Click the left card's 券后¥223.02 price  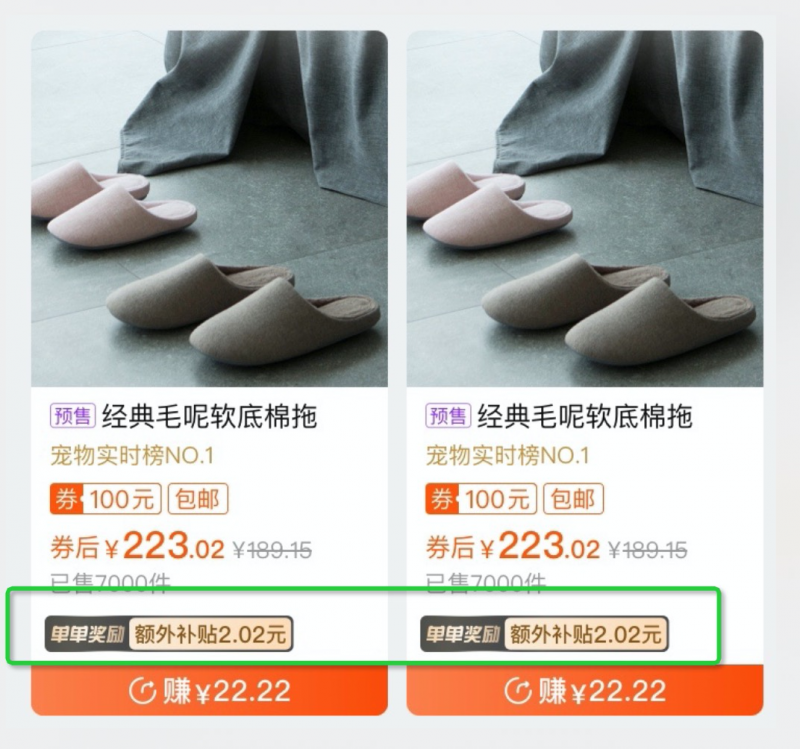[x=137, y=547]
